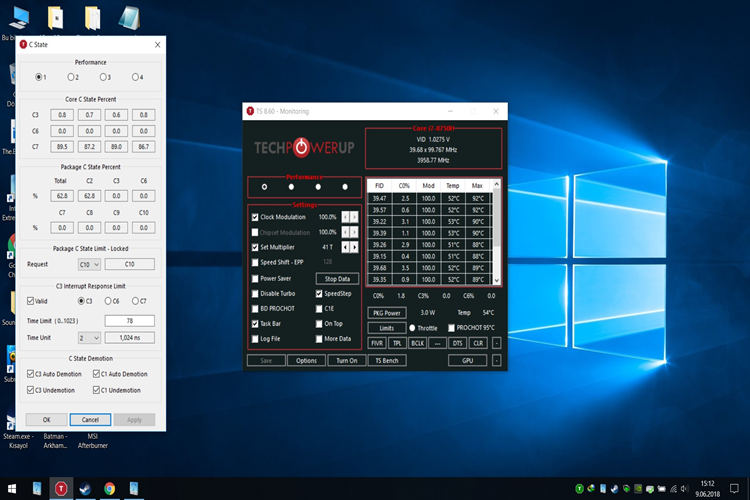Increase the Set Multiplier value with right arrow
This screenshot has height=500, width=750.
click(354, 247)
